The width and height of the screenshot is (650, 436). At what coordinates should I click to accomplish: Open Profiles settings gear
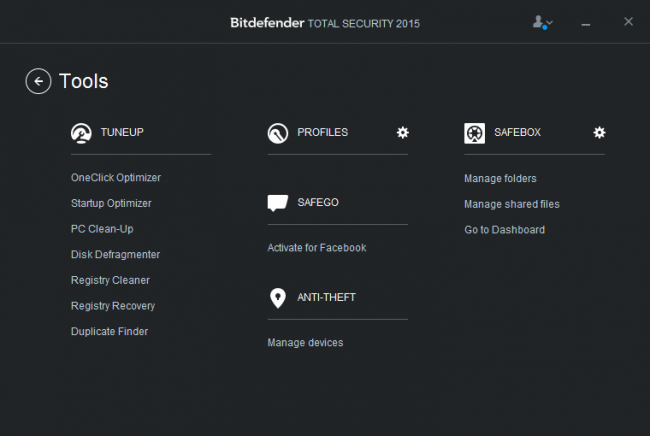(x=403, y=132)
